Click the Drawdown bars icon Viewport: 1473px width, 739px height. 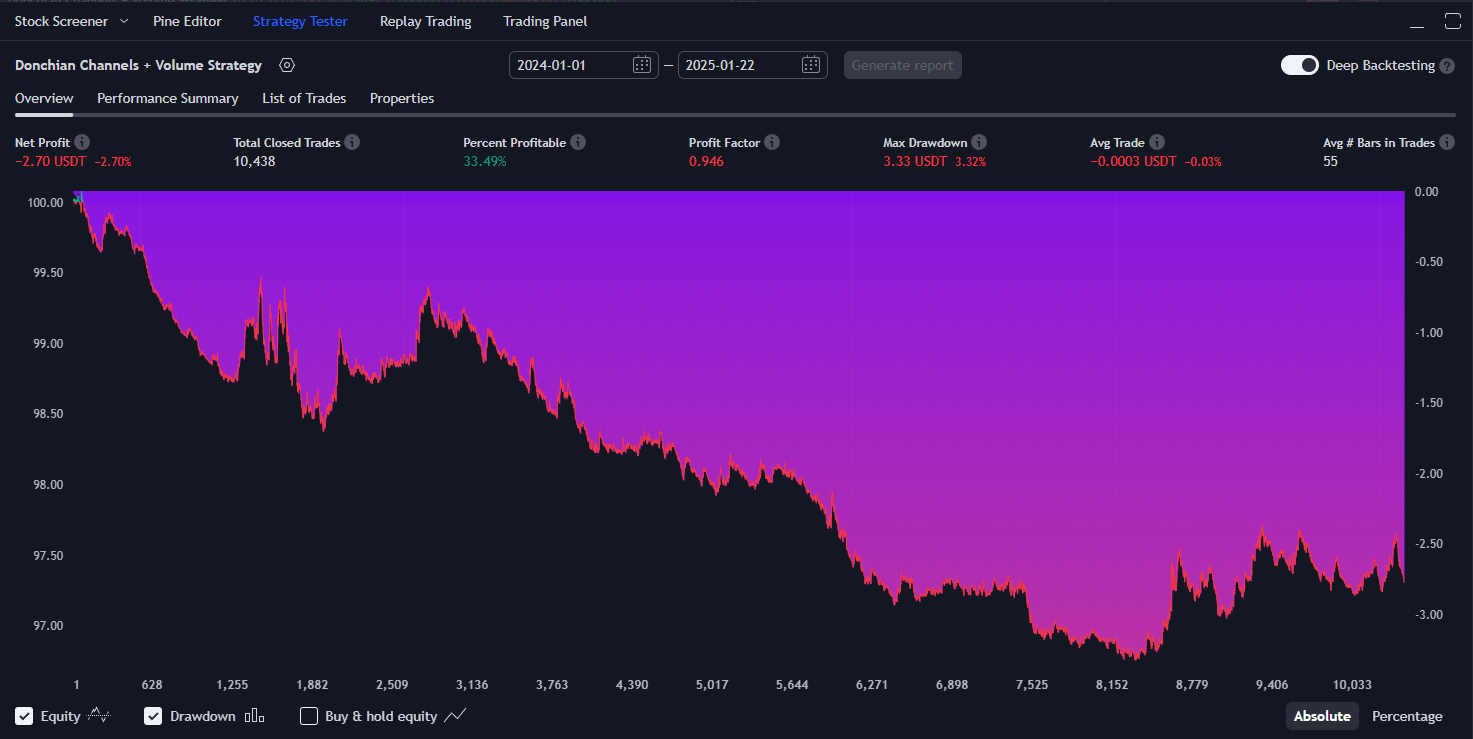[x=255, y=716]
